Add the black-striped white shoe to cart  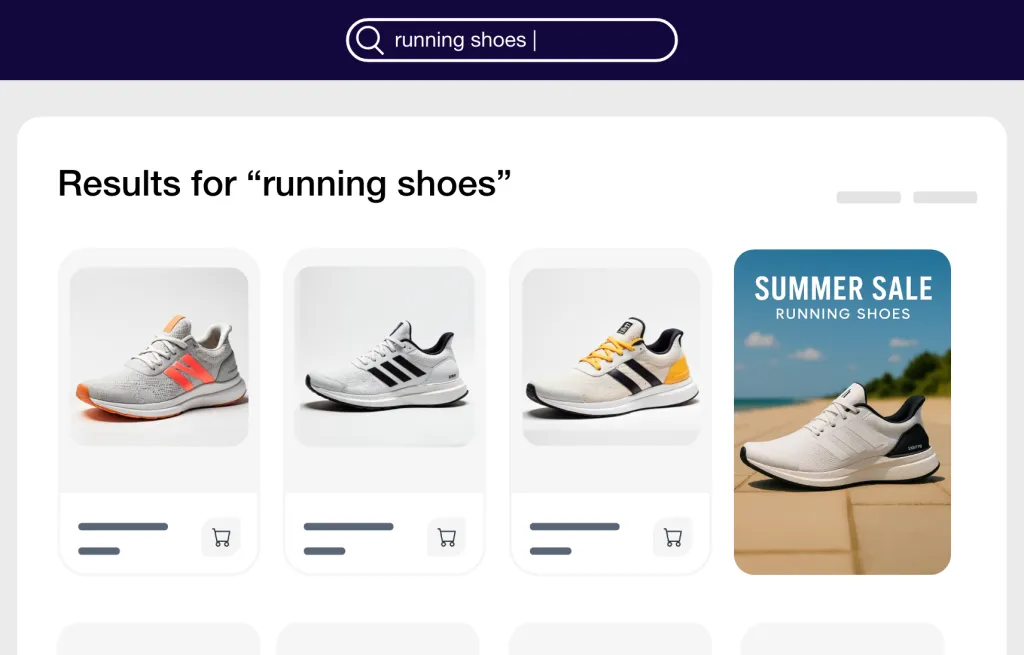click(446, 537)
